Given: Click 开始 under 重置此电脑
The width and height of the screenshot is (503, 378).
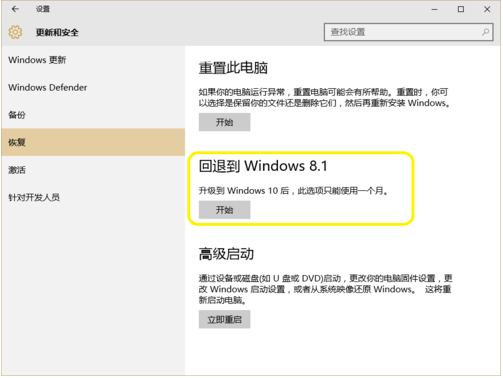Looking at the screenshot, I should pos(224,122).
